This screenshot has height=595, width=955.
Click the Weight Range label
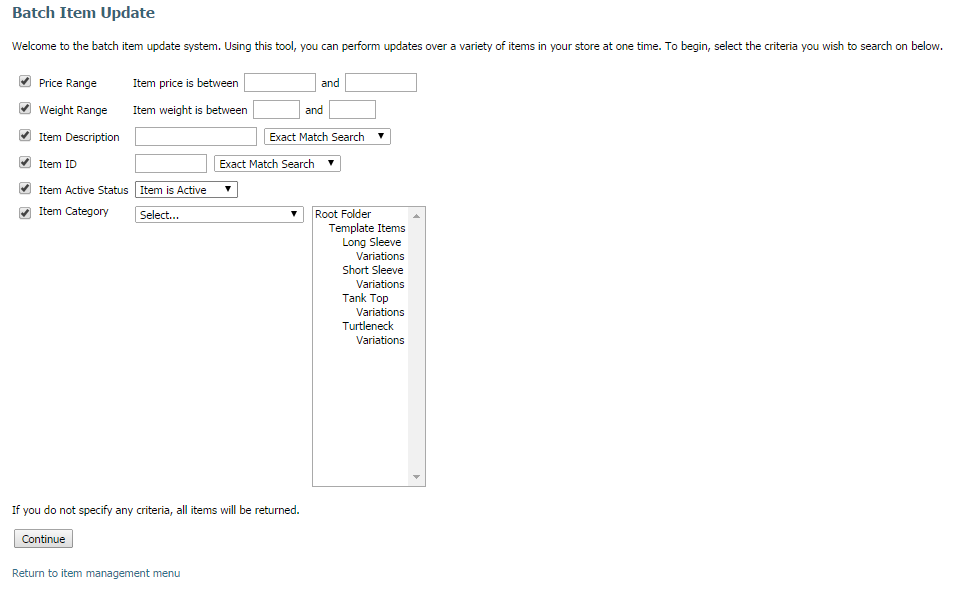click(x=73, y=110)
